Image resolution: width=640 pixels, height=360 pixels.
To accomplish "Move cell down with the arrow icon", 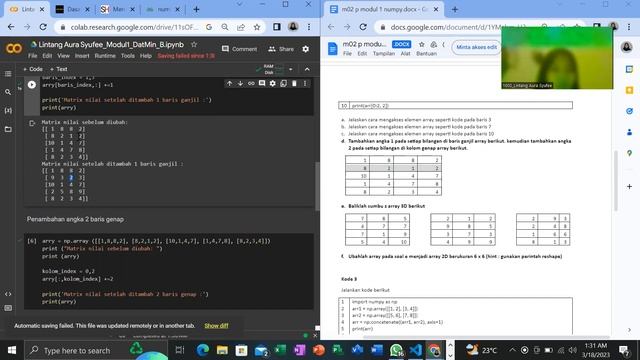I will (240, 83).
